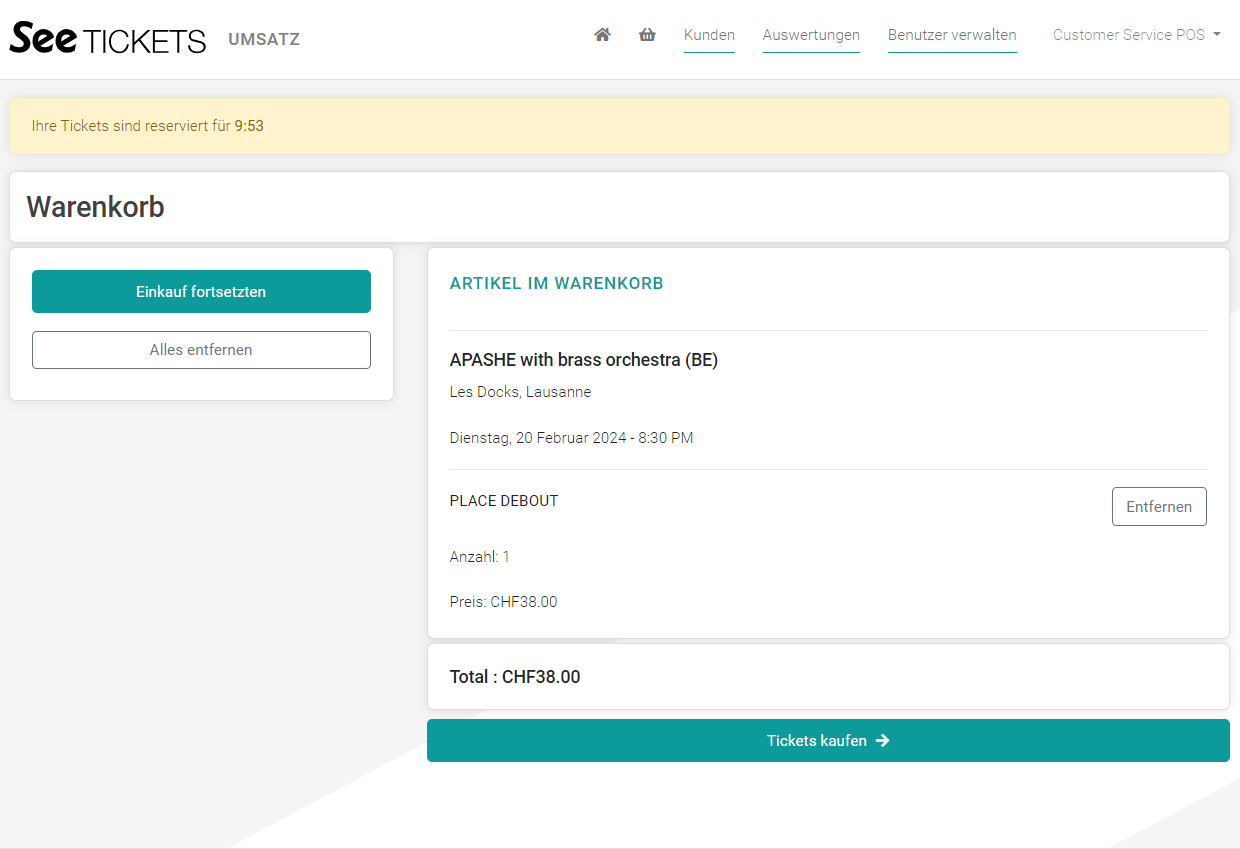Click the Preis: CHF38.00 line
The height and width of the screenshot is (849, 1240).
pyautogui.click(x=504, y=602)
